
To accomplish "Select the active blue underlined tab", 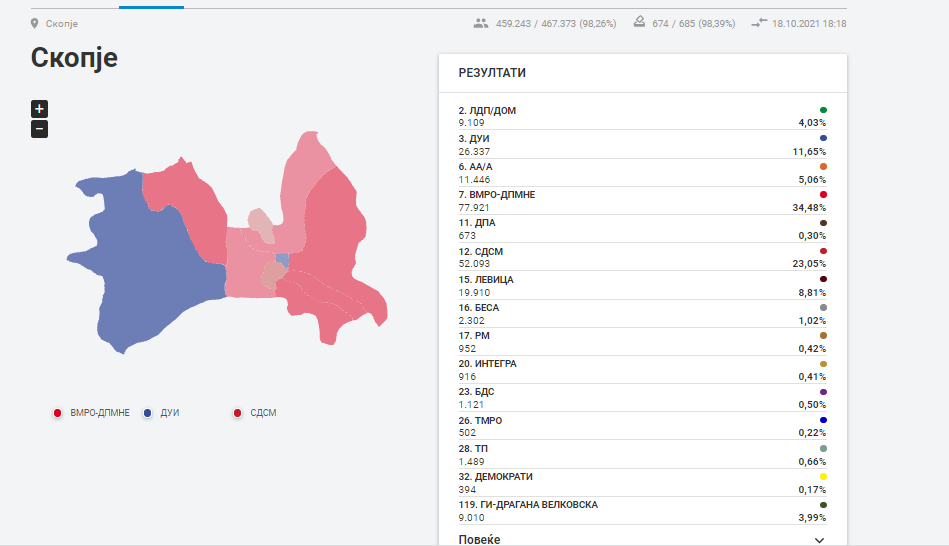I will coord(151,6).
